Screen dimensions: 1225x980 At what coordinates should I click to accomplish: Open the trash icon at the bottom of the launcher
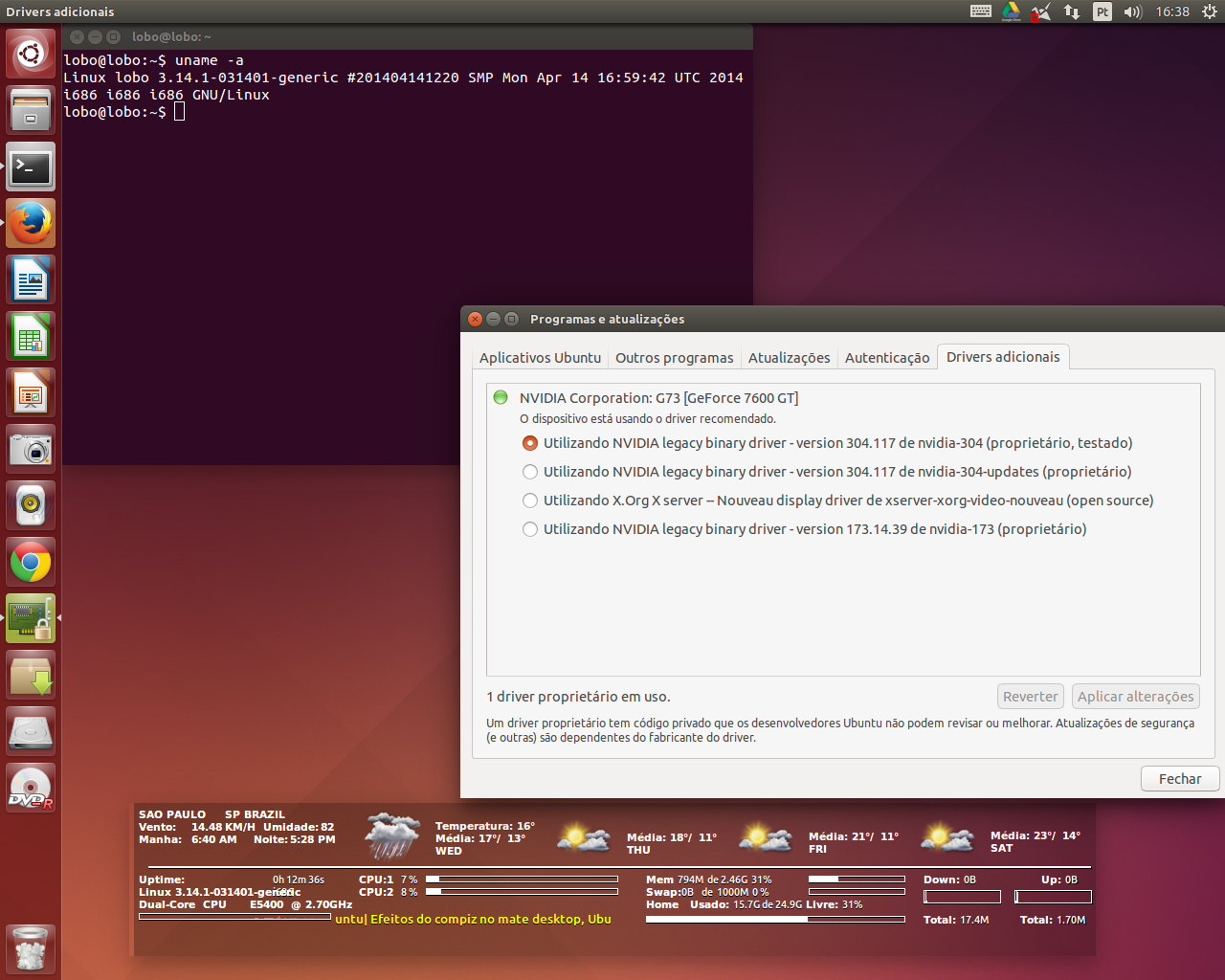click(31, 947)
